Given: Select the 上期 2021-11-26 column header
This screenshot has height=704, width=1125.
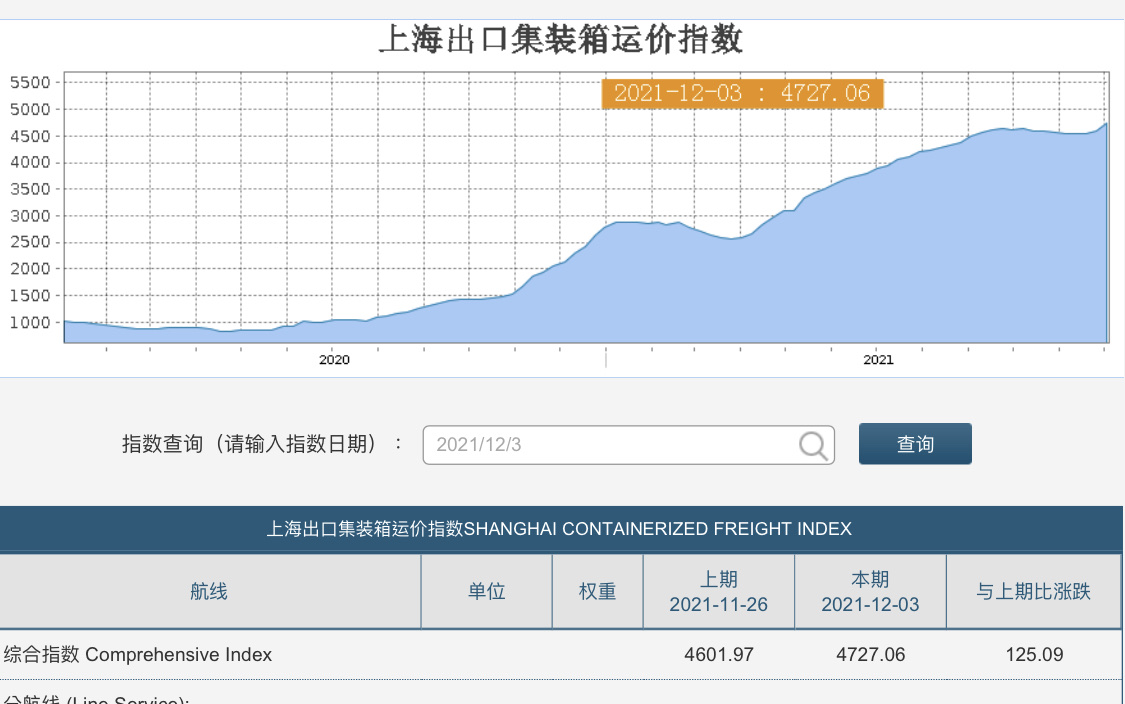Looking at the screenshot, I should (719, 592).
